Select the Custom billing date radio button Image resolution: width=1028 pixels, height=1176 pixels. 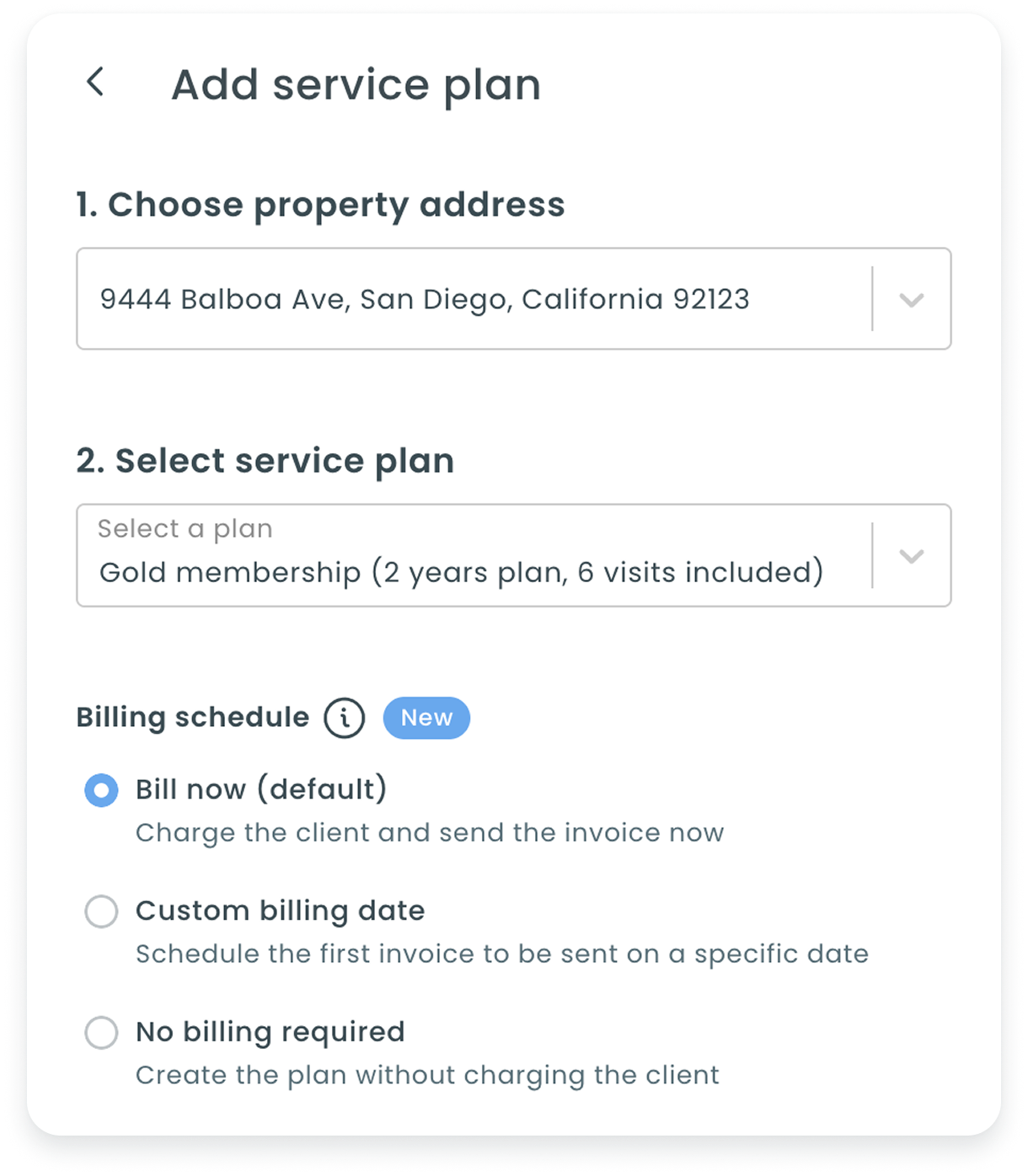(x=101, y=911)
